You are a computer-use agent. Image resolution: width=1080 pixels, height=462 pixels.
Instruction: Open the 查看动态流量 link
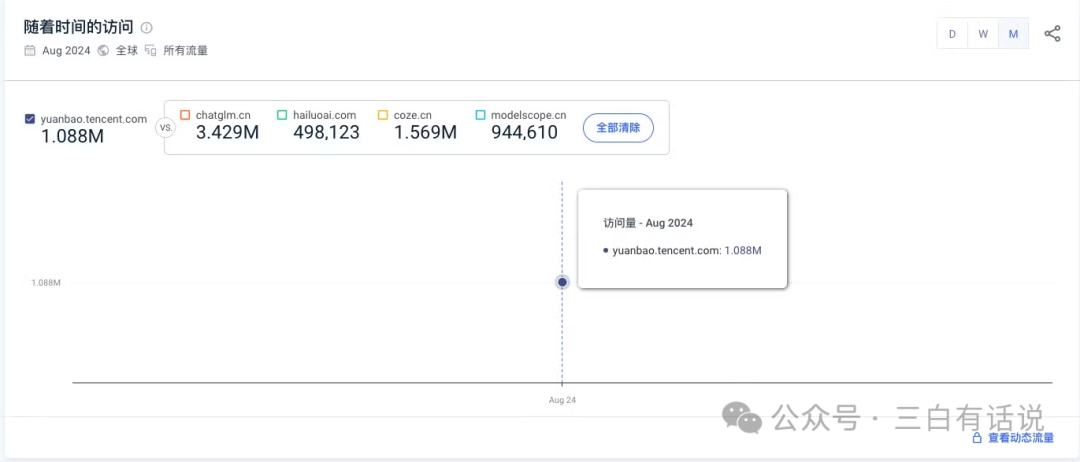(x=1021, y=438)
